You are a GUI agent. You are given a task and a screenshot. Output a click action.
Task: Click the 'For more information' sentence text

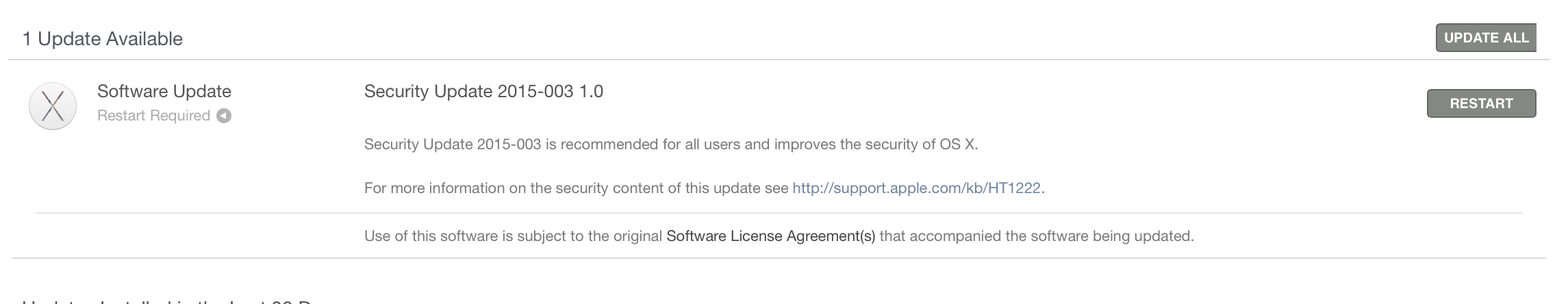click(577, 188)
